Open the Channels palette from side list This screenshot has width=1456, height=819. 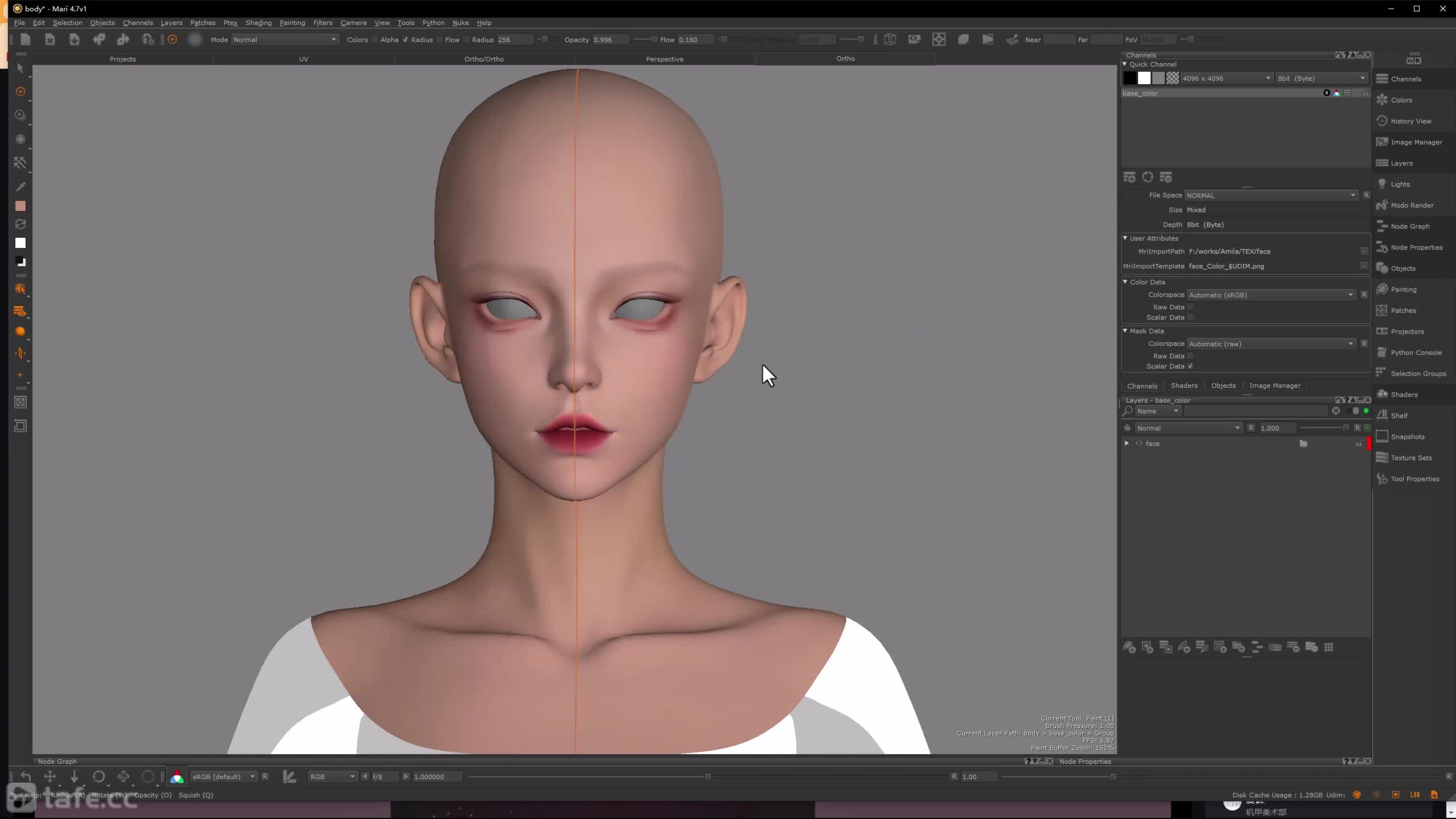coord(1406,79)
